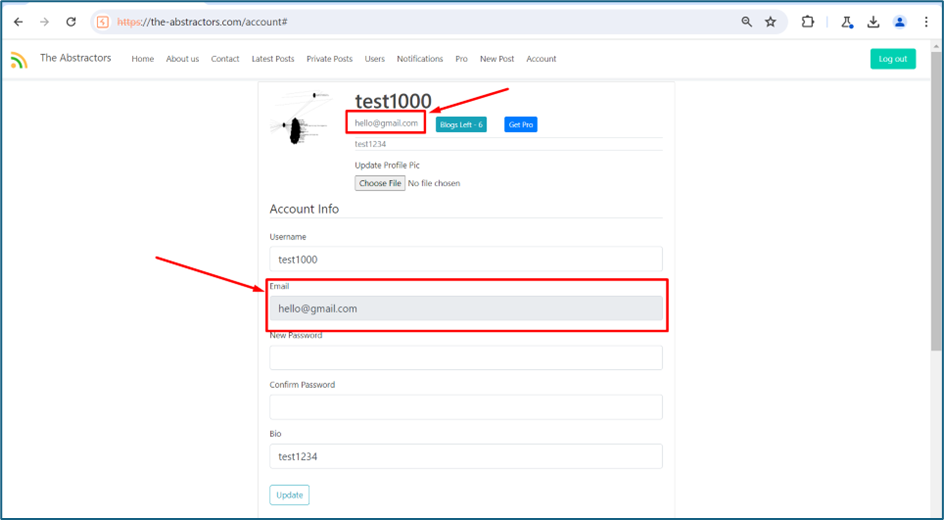Image resolution: width=944 pixels, height=520 pixels.
Task: Open Private Posts page
Action: (x=329, y=59)
